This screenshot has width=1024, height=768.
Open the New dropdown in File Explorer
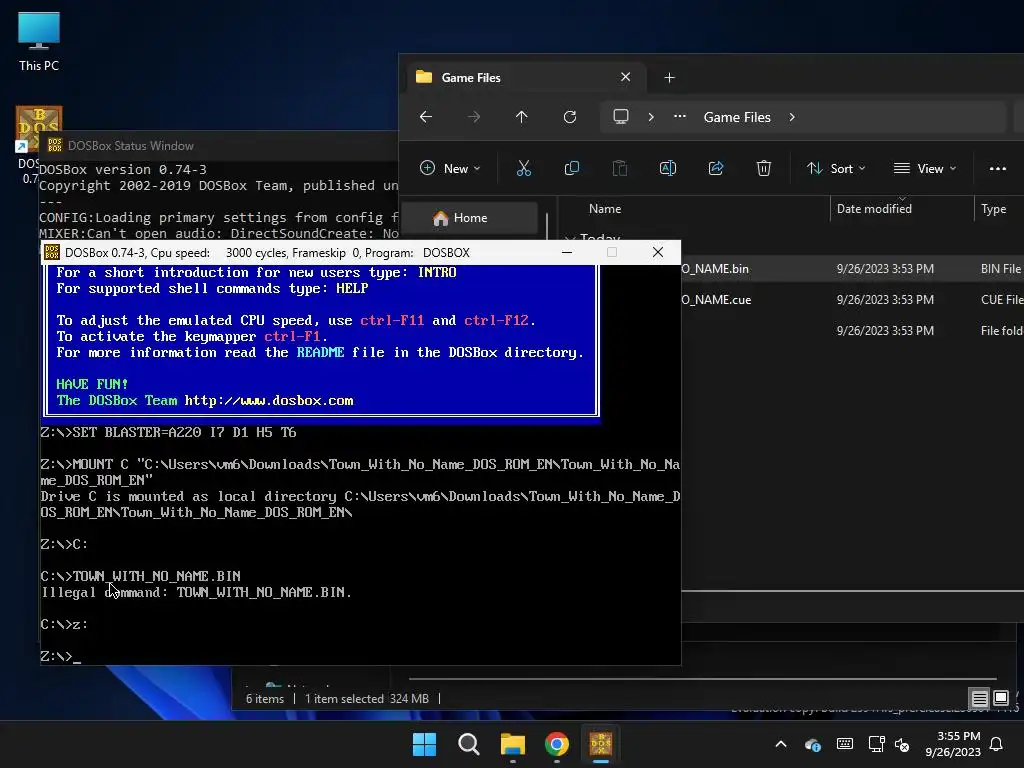[450, 168]
